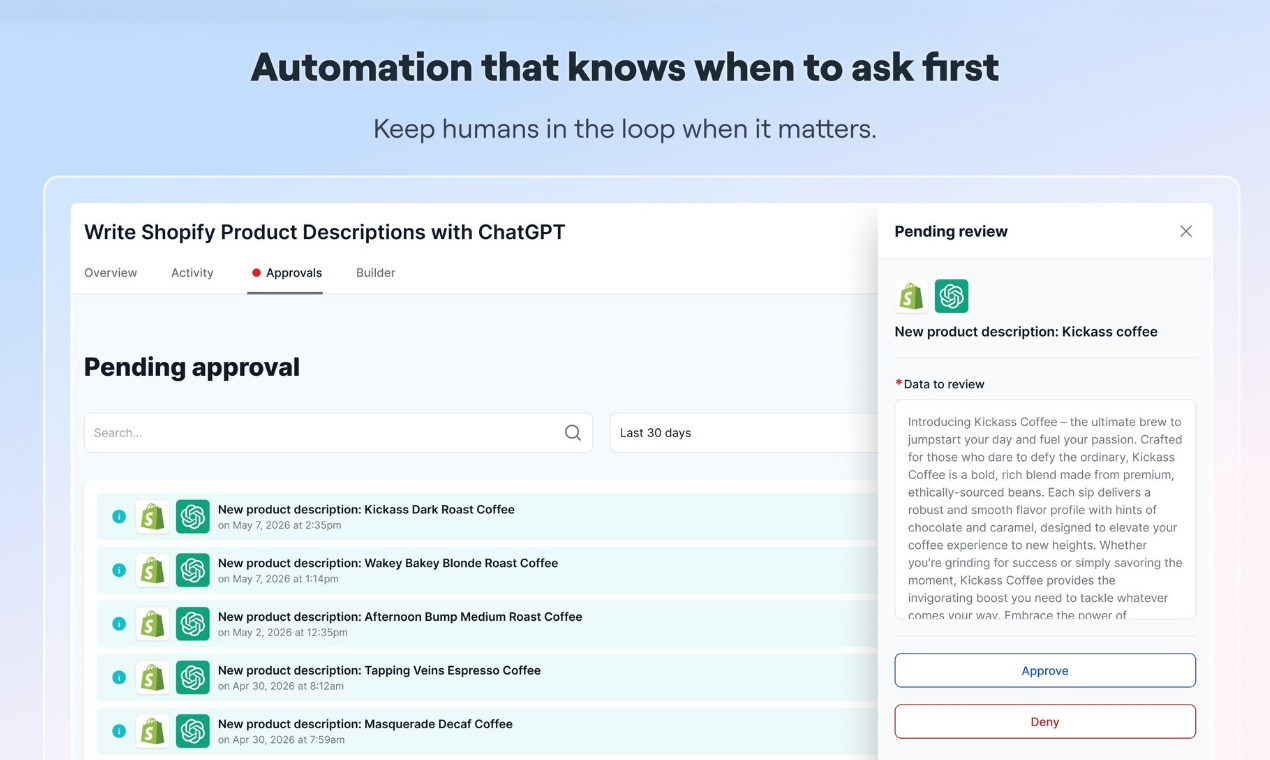Screen dimensions: 1270x760
Task: Click ChatGPT icon in Pending review panel
Action: tap(952, 296)
